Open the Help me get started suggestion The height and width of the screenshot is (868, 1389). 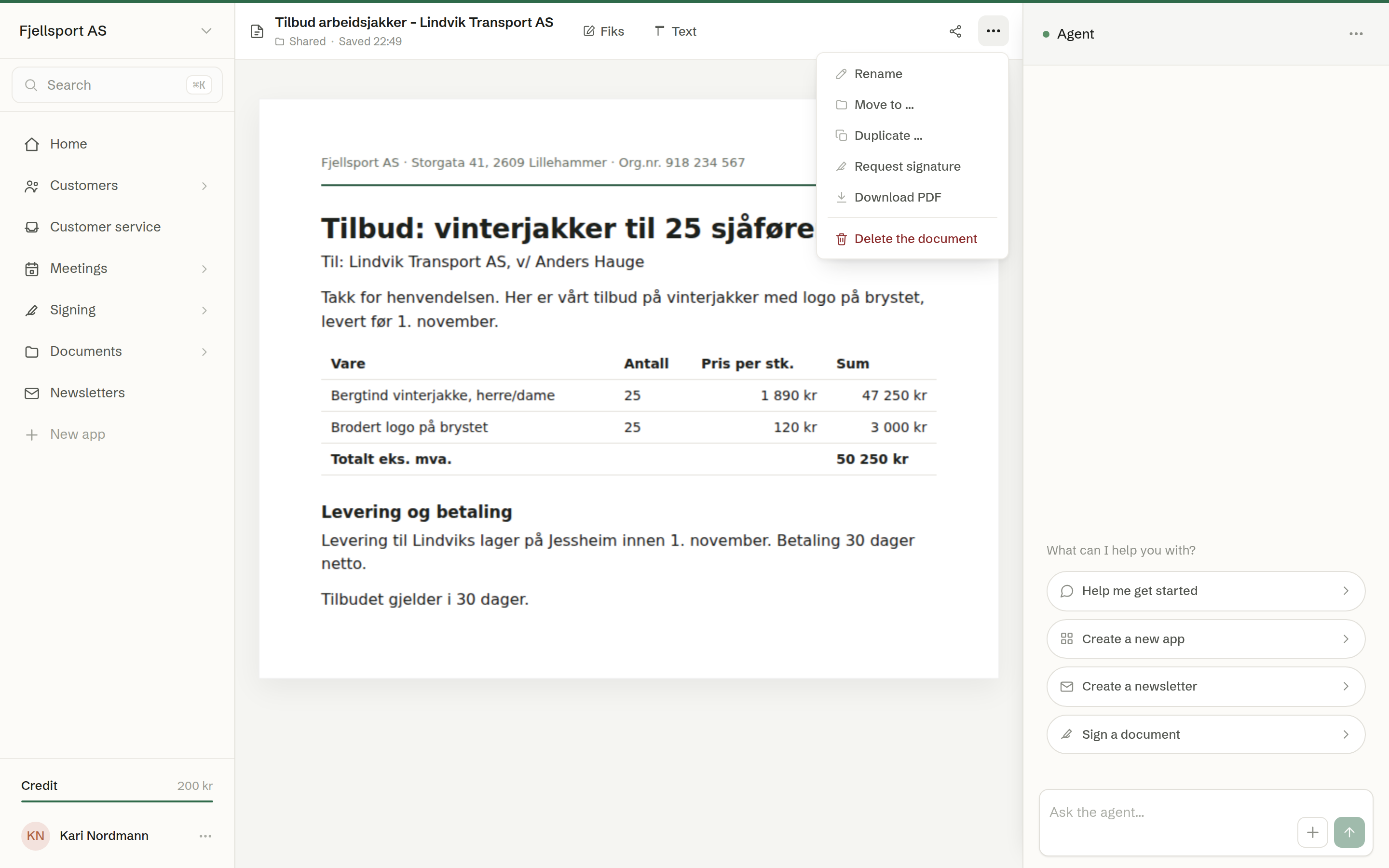pos(1205,591)
